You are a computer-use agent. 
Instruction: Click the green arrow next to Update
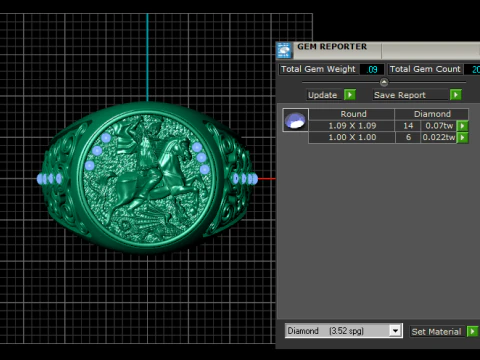click(350, 95)
